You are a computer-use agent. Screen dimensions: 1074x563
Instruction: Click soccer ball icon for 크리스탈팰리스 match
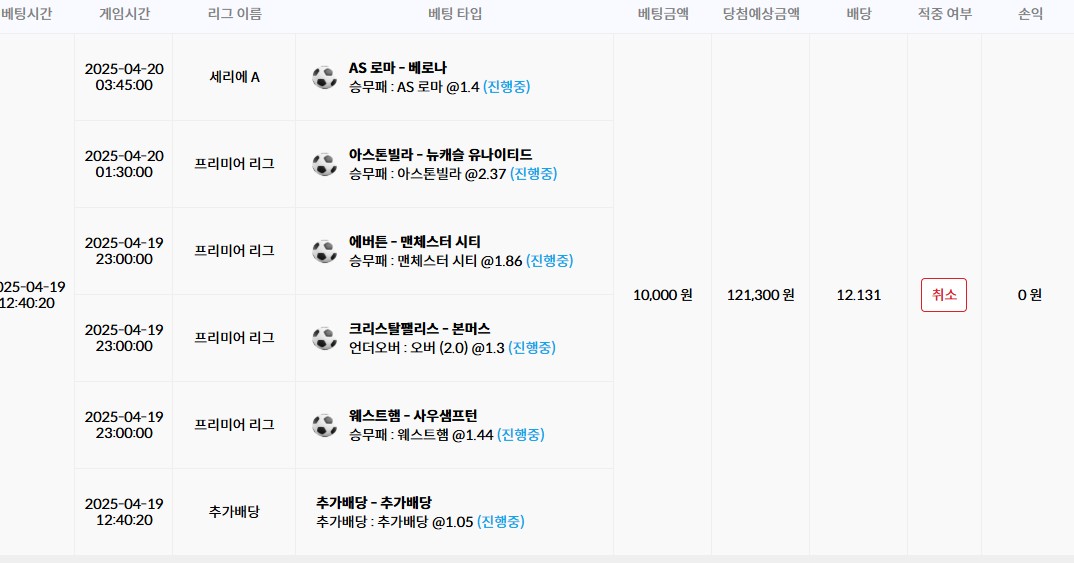(324, 338)
